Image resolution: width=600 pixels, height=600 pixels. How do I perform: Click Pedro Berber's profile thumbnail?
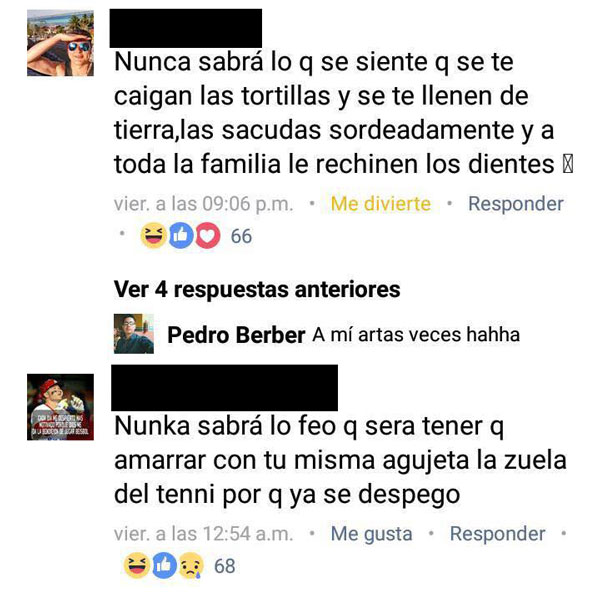click(134, 334)
